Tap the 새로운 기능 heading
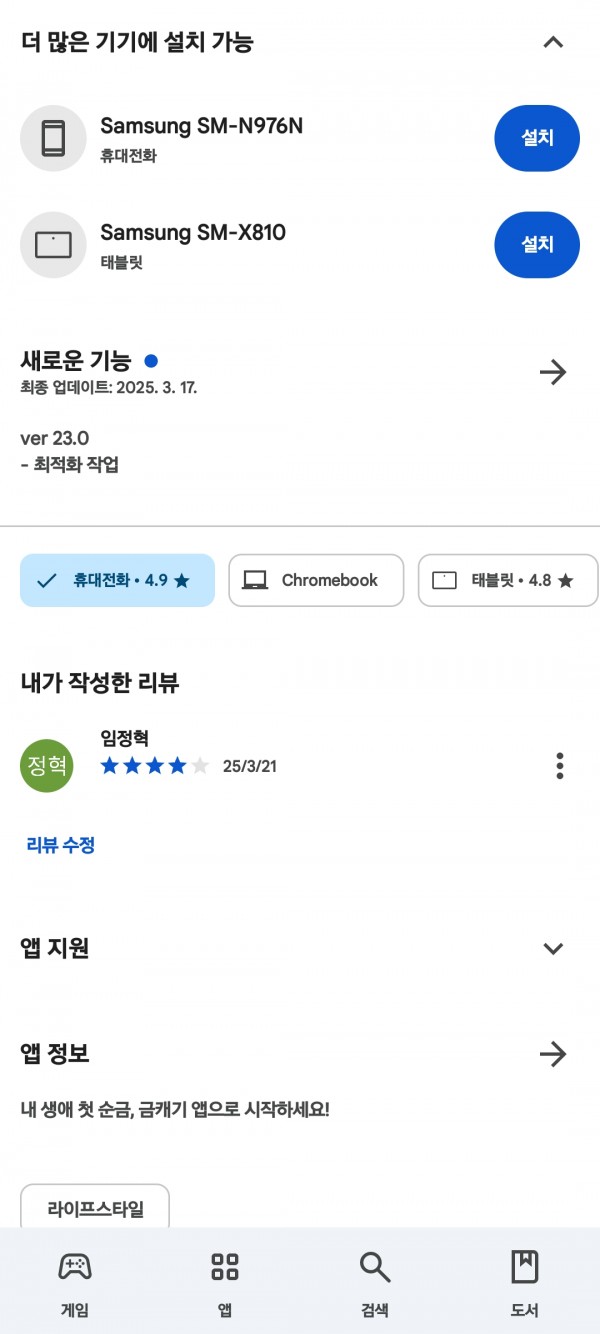Screen dimensions: 600x1334 [x=76, y=361]
